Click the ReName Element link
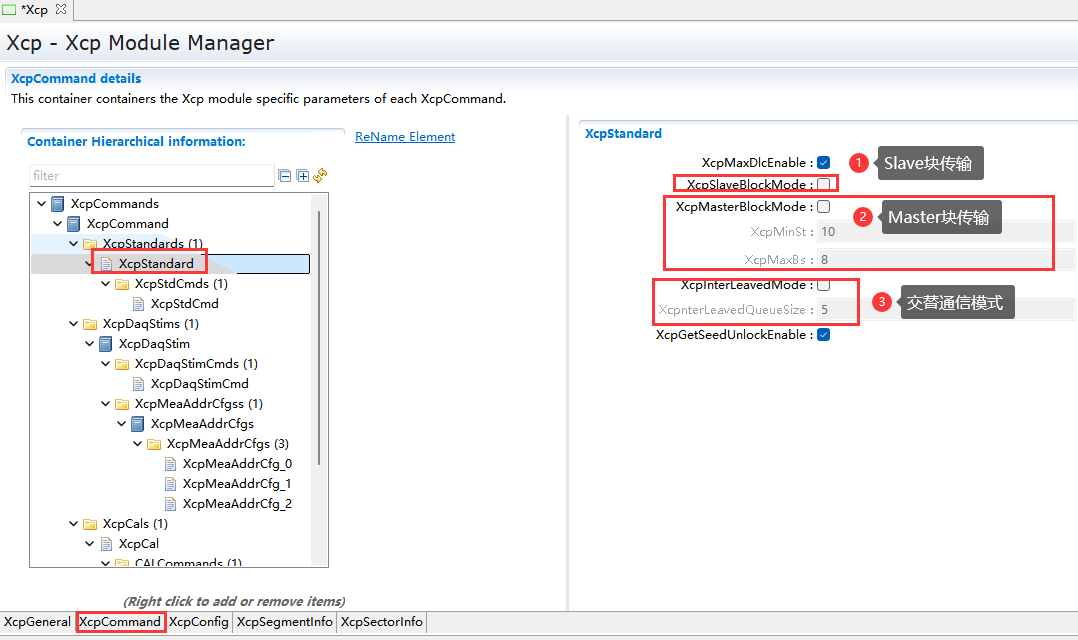This screenshot has height=640, width=1078. 405,137
